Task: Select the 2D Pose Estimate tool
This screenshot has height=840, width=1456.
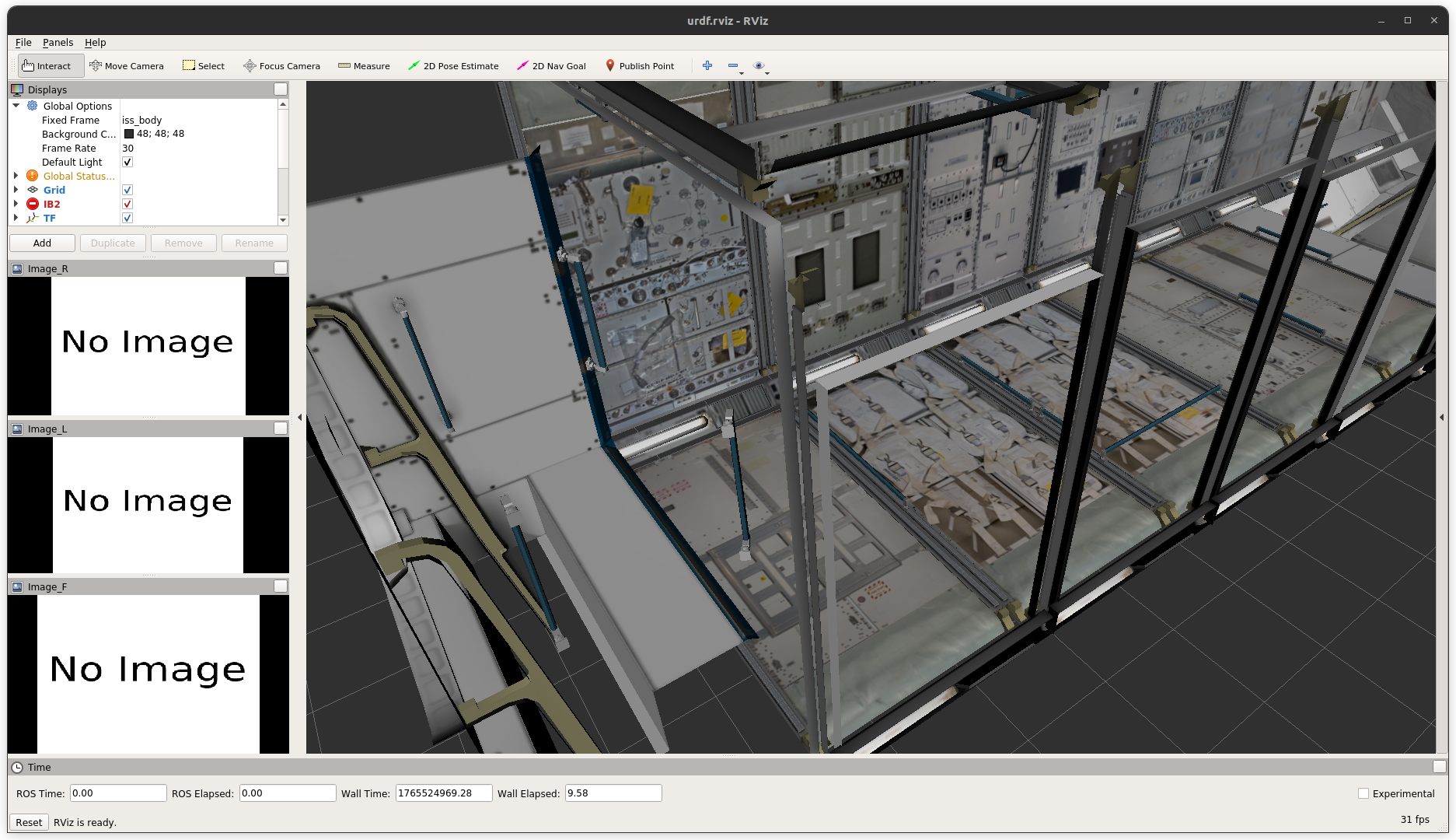Action: click(x=453, y=65)
